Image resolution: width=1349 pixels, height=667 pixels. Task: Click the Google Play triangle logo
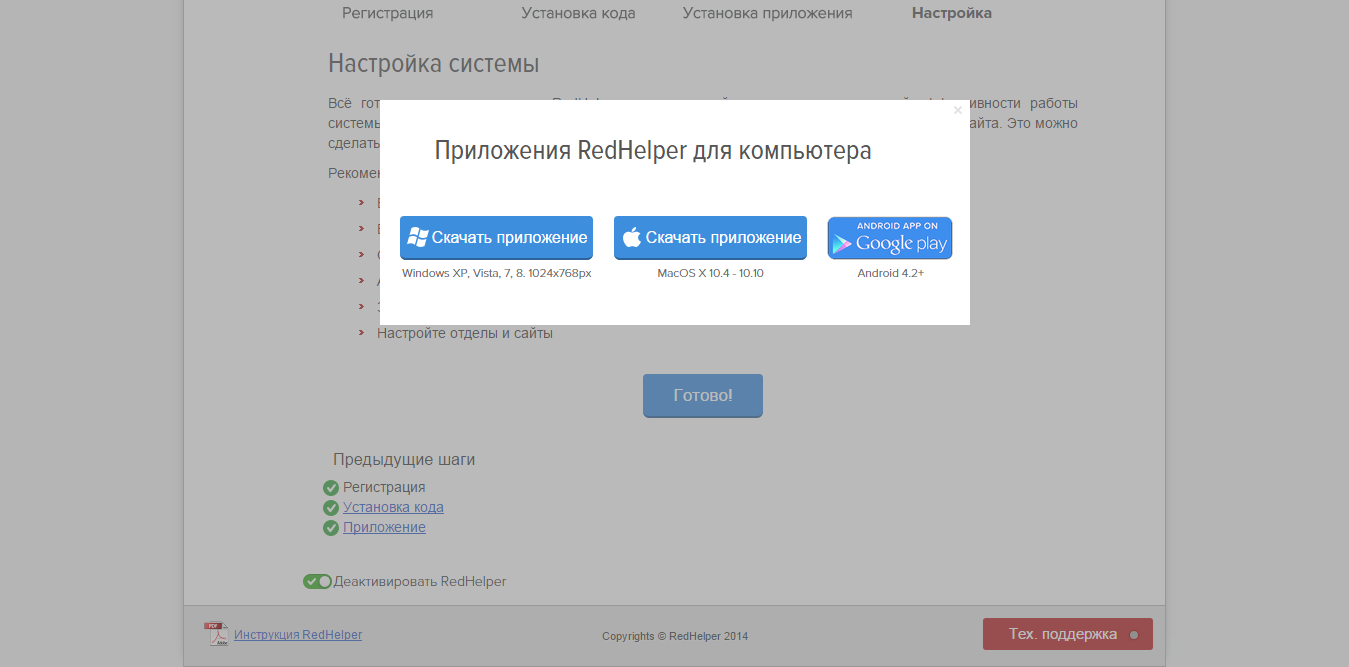[x=842, y=244]
